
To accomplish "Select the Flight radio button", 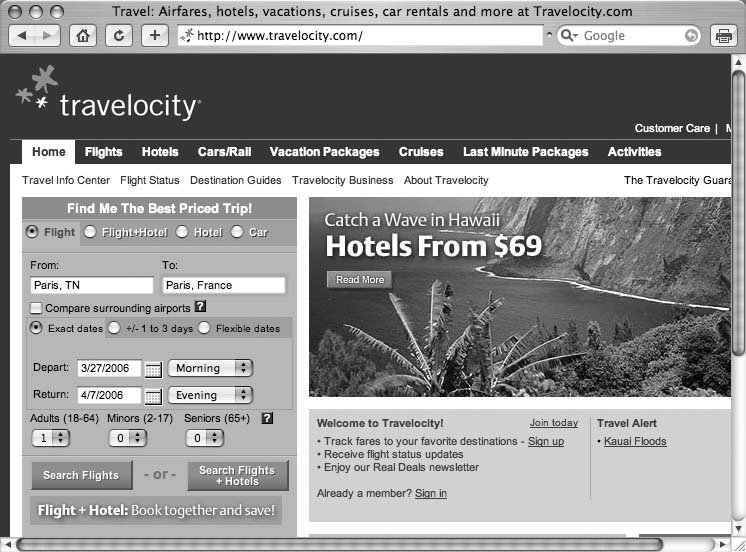I will point(32,232).
